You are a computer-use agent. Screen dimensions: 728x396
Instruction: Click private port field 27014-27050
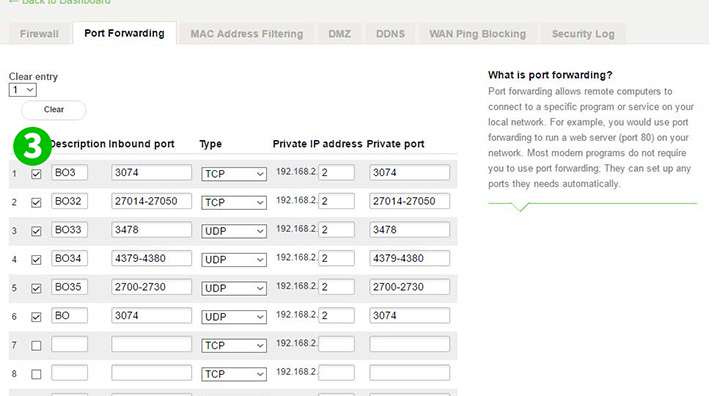point(410,201)
